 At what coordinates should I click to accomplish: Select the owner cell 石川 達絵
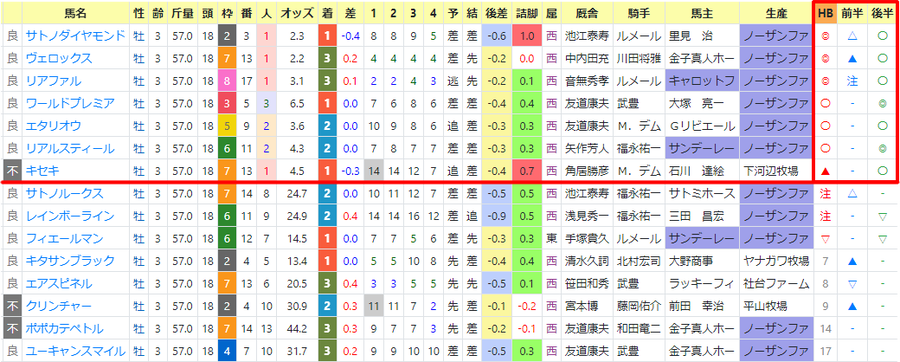(702, 171)
